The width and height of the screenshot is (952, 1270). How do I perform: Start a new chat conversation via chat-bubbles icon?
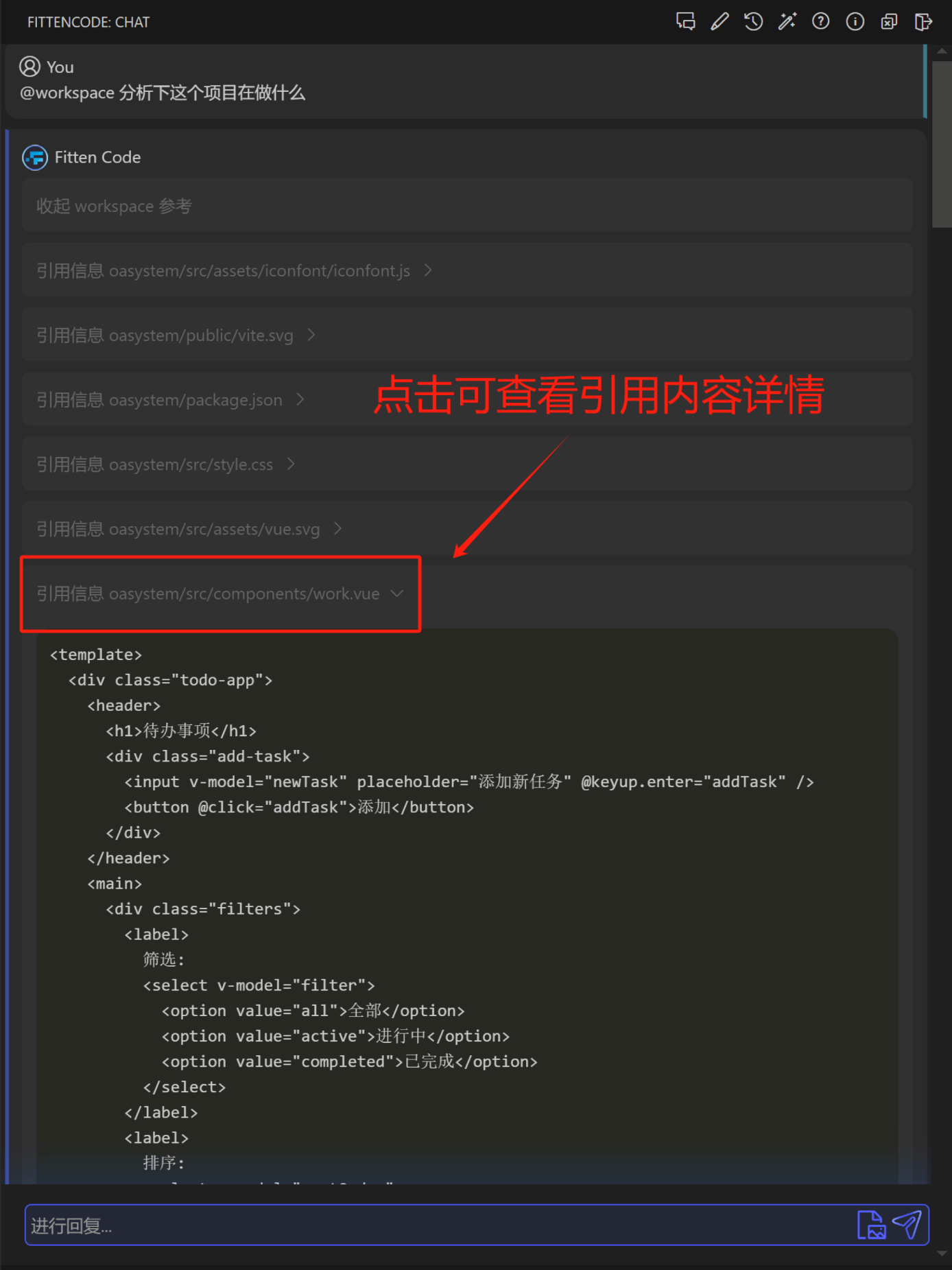(x=685, y=22)
